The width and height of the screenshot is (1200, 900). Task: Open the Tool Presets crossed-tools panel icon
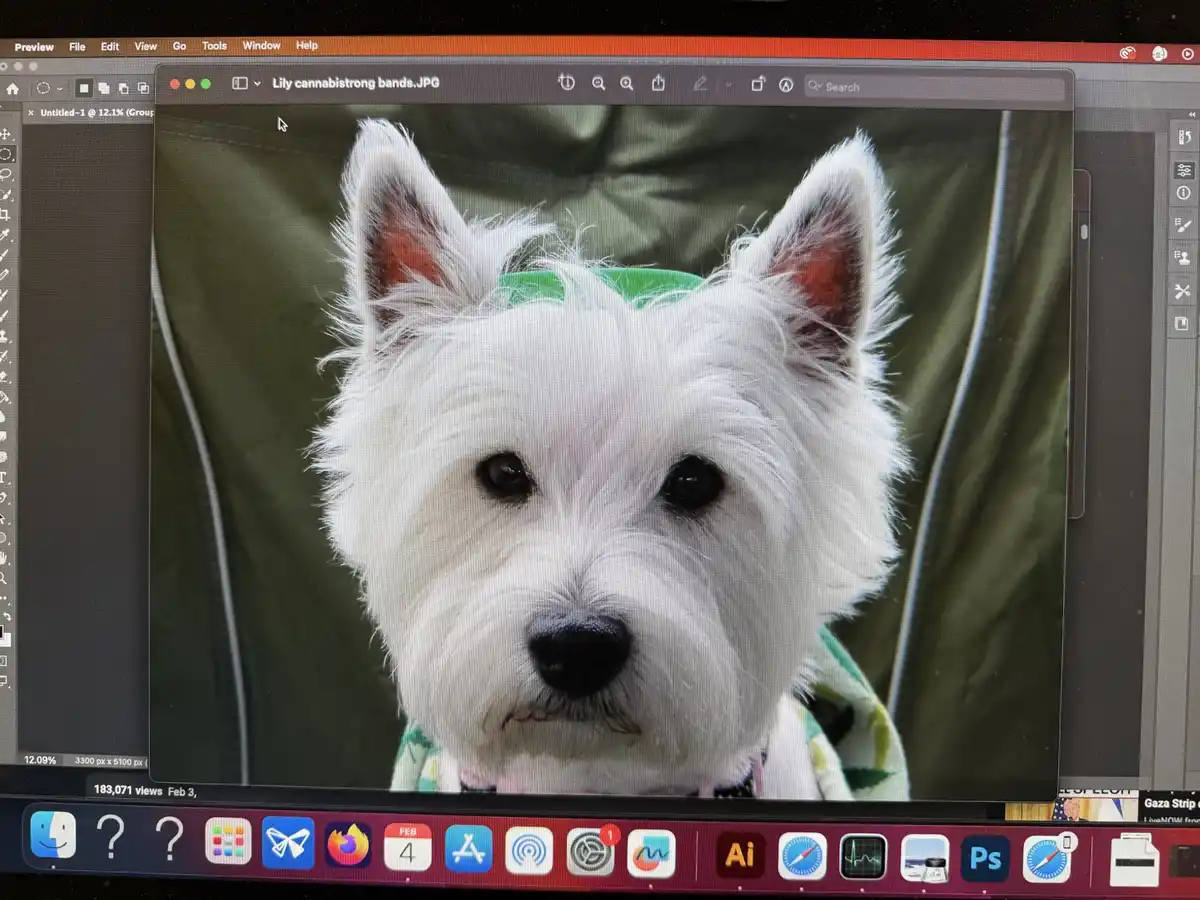tap(1182, 290)
